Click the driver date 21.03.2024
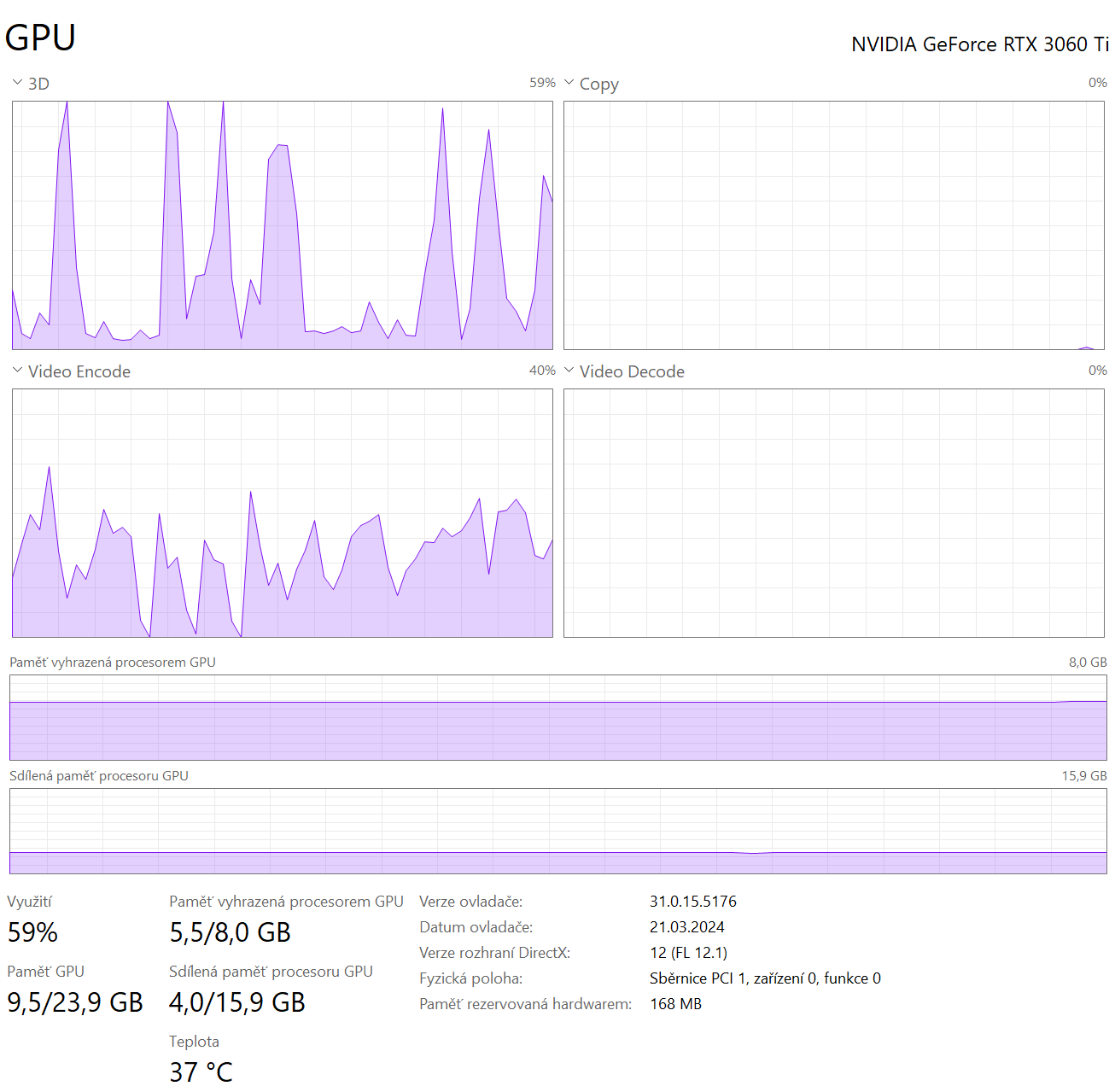The width and height of the screenshot is (1115, 1092). click(x=686, y=927)
